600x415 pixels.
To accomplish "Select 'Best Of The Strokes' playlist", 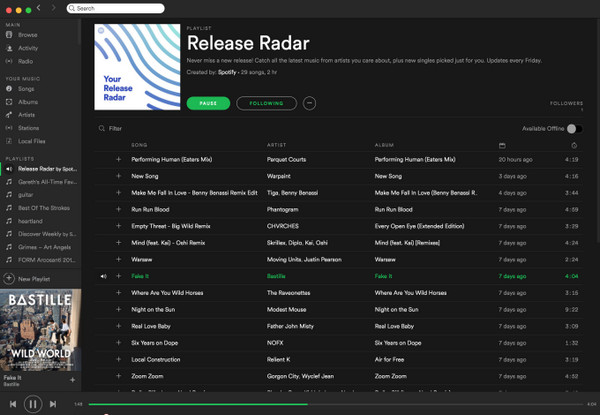I will [45, 207].
